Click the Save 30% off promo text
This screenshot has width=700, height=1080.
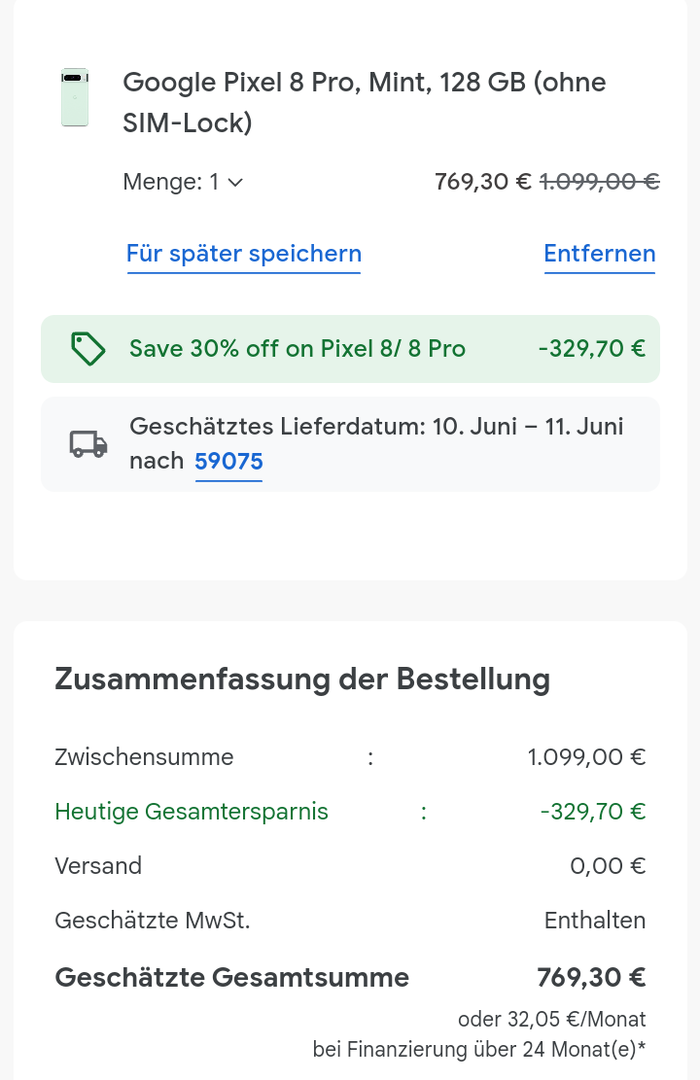coord(297,349)
